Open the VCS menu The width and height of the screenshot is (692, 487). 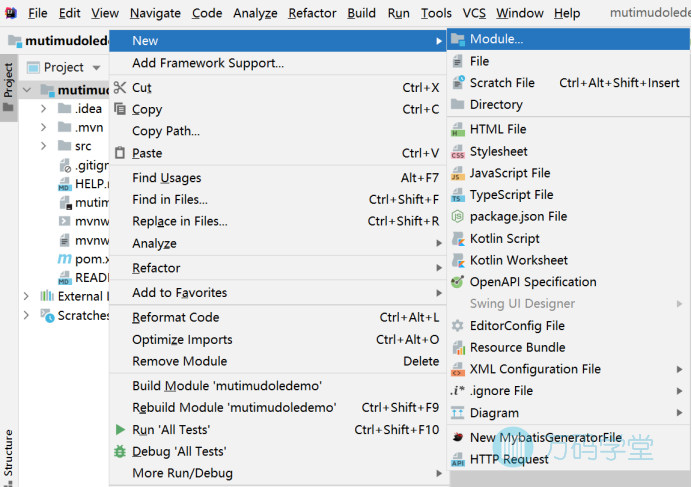point(474,13)
